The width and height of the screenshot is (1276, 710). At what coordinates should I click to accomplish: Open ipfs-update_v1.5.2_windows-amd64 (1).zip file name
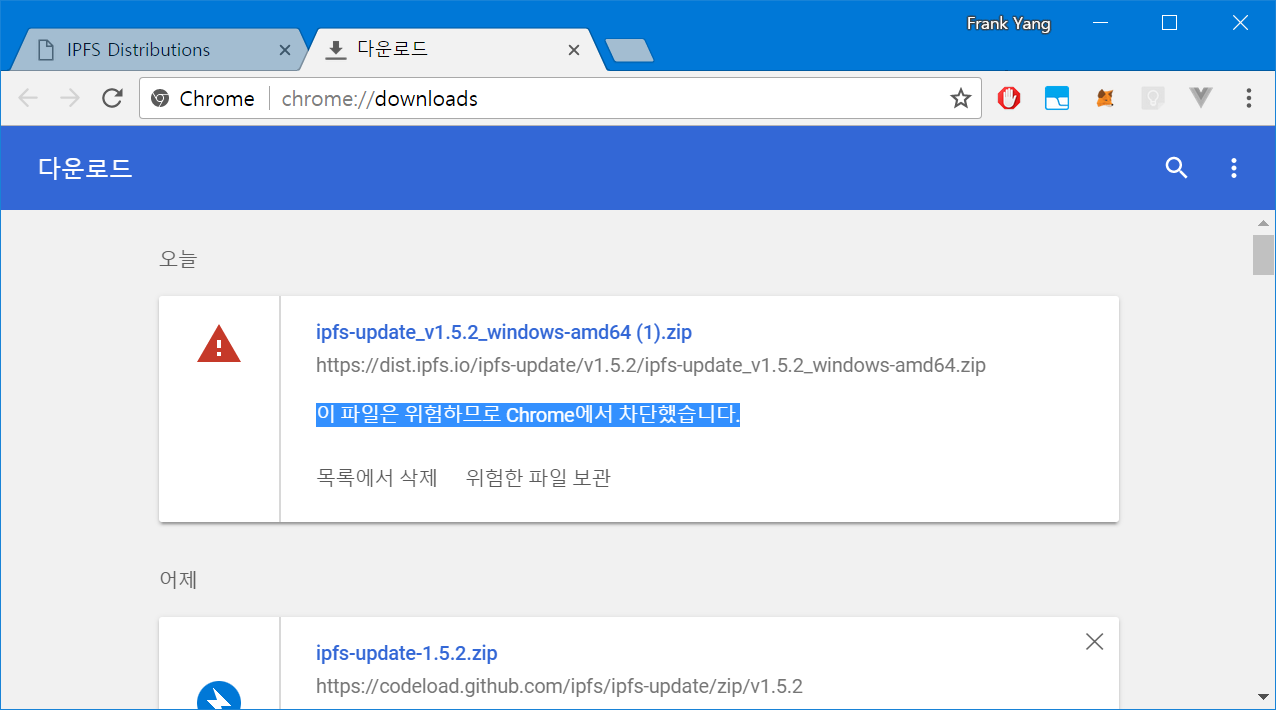pos(504,332)
